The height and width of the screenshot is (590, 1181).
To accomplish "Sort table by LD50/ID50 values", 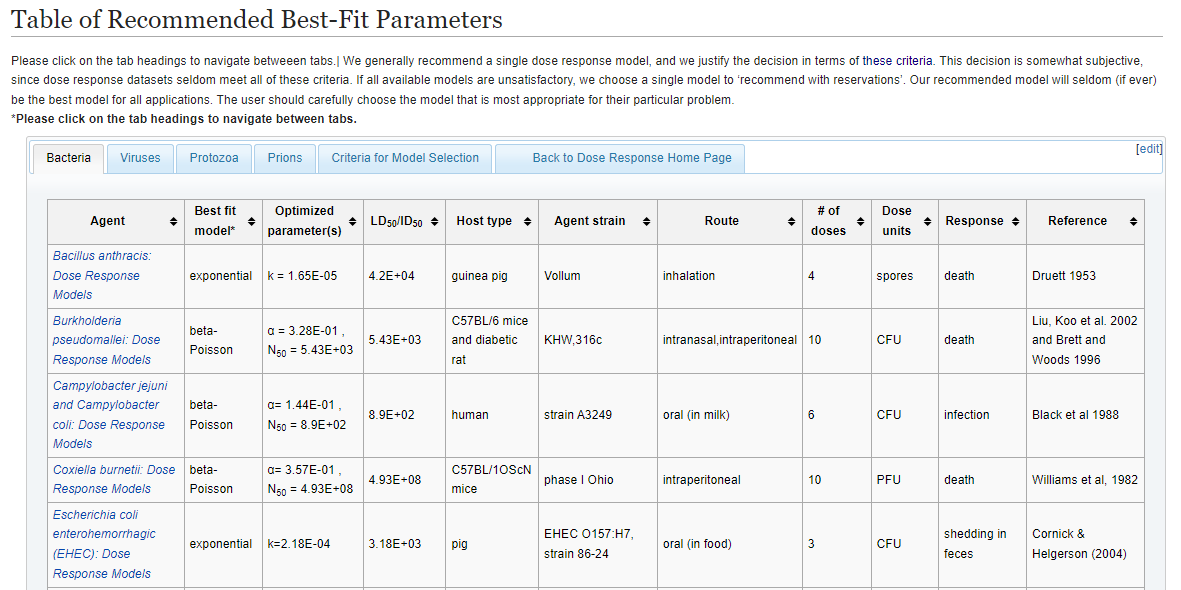I will coord(434,221).
